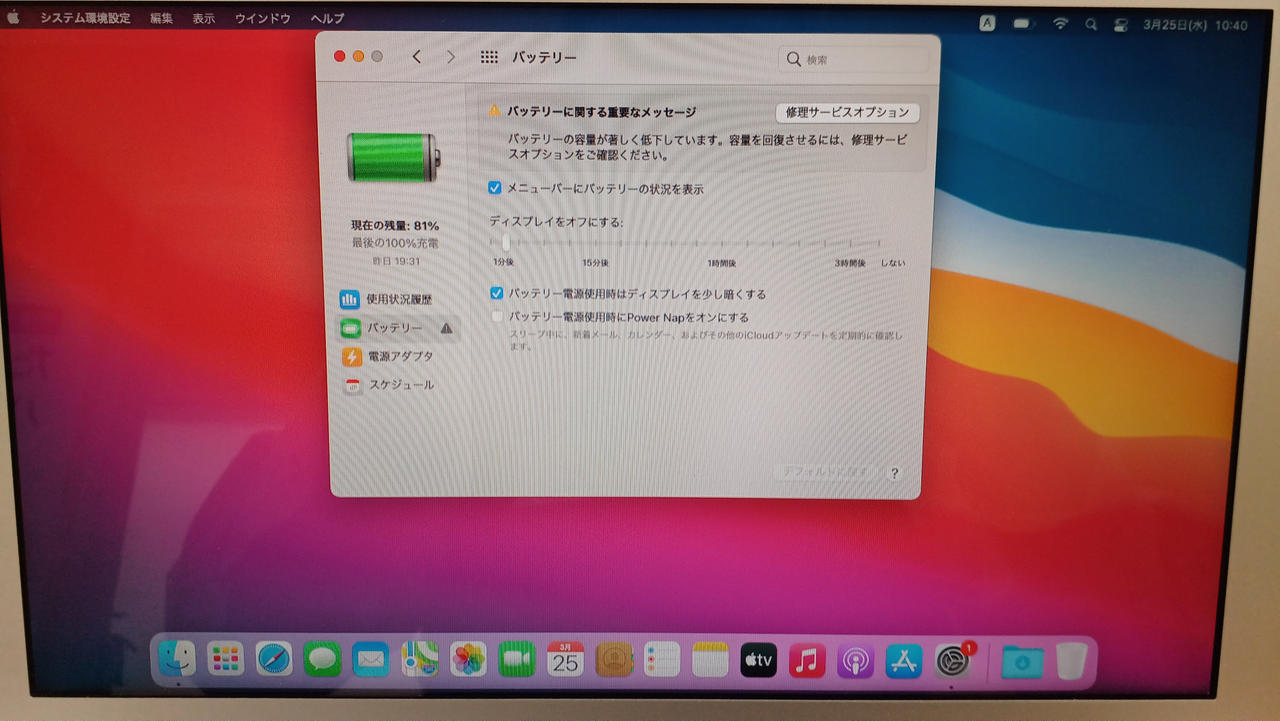Viewport: 1280px width, 721px height.
Task: Launch the Apple TV app from the Dock
Action: pyautogui.click(x=758, y=660)
